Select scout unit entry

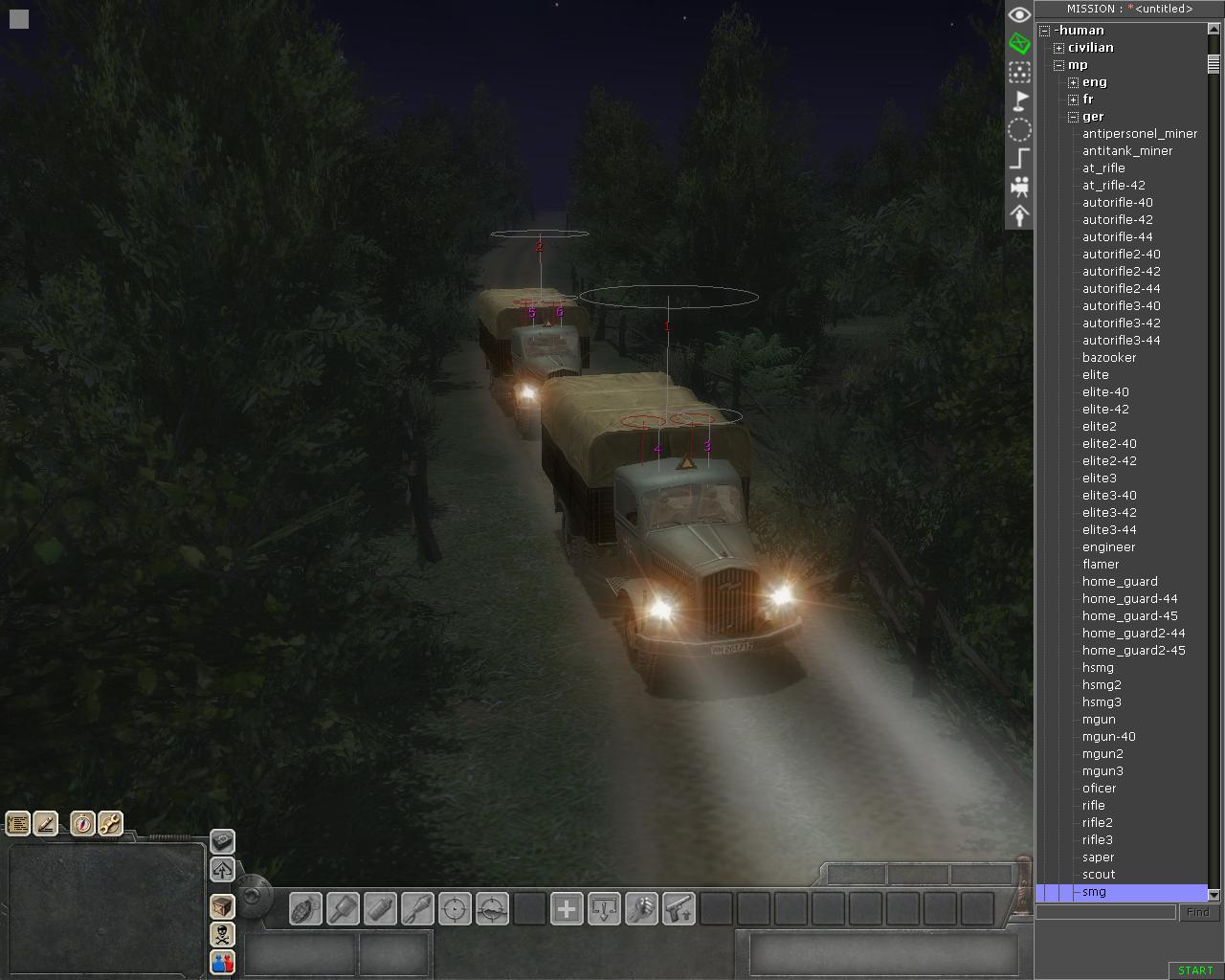[1099, 875]
